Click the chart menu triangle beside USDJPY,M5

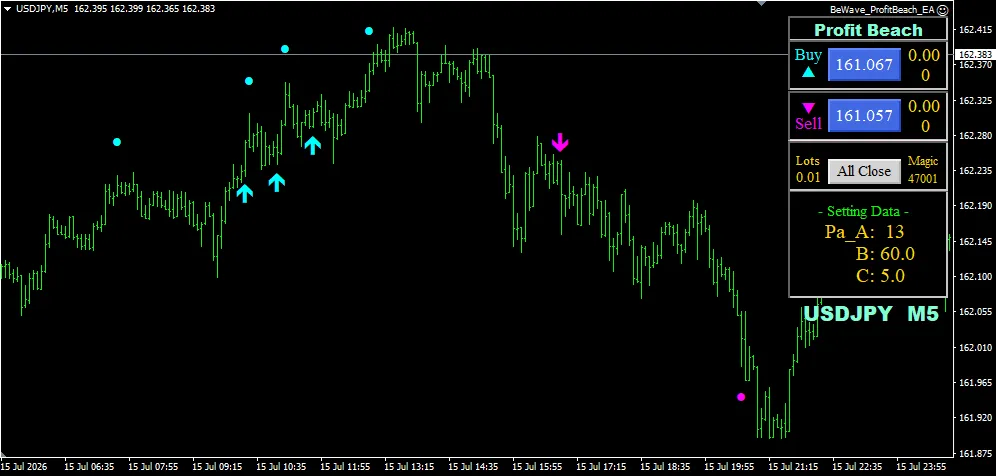click(7, 9)
